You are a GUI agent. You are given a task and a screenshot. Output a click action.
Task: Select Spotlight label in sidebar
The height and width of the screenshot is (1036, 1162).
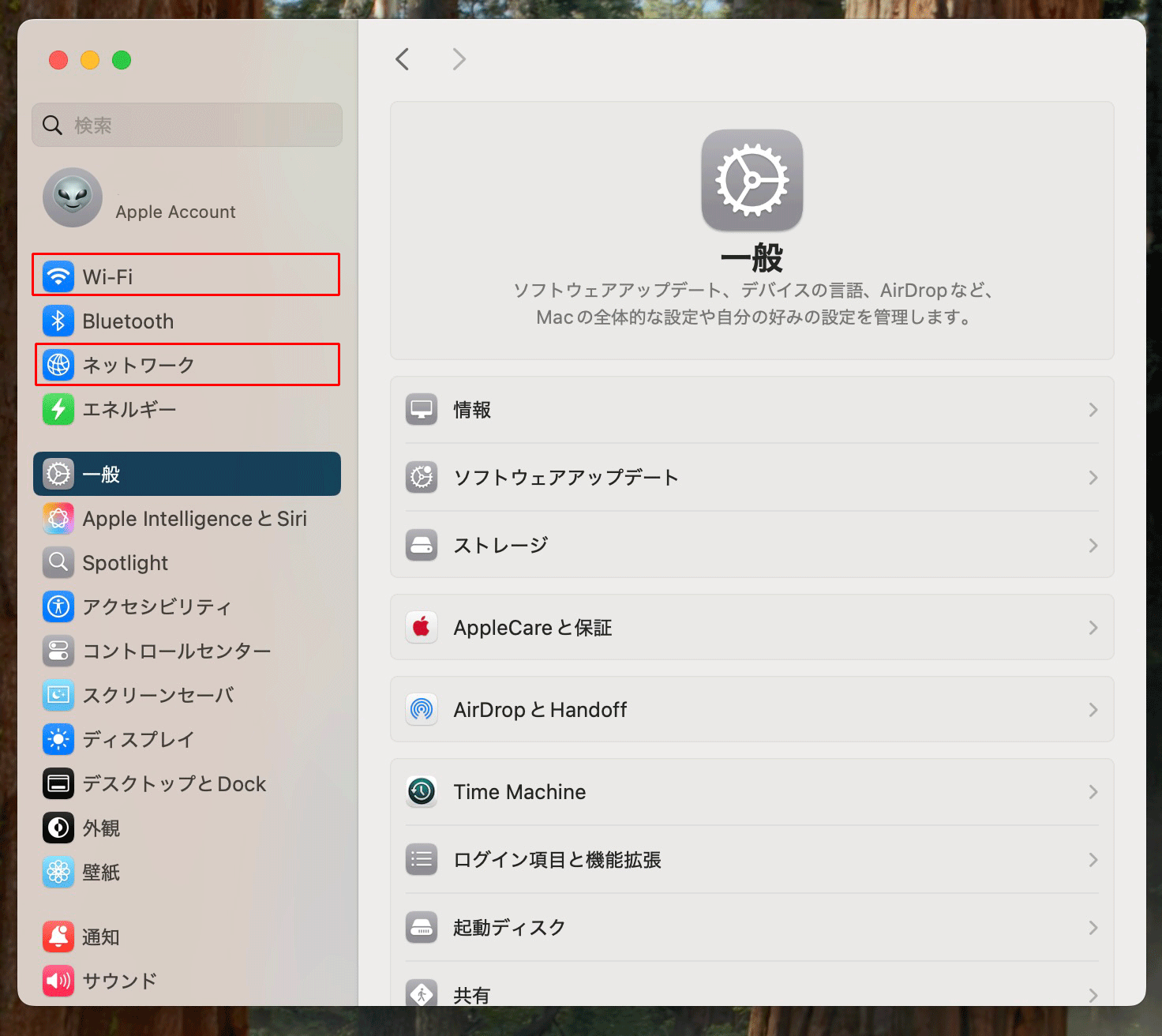tap(126, 563)
